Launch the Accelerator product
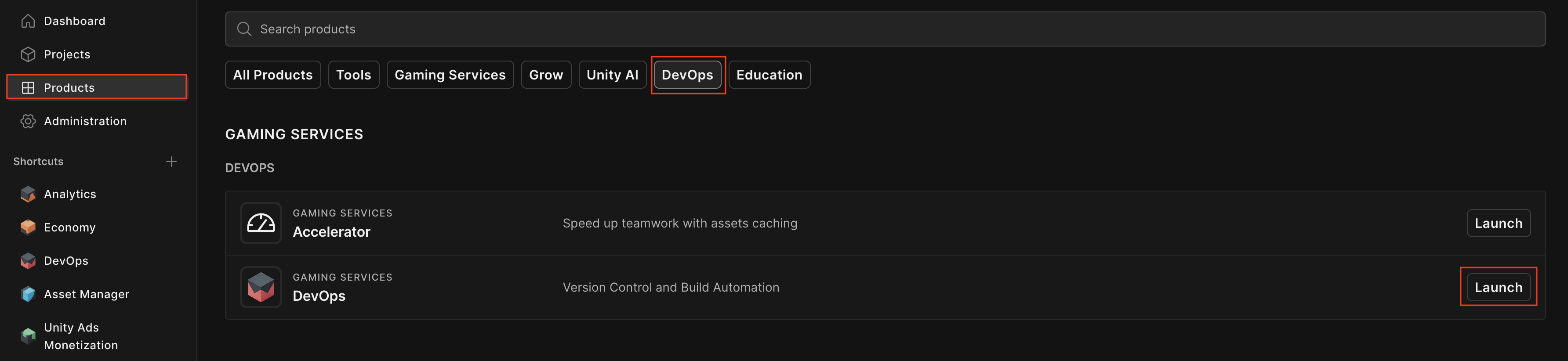The width and height of the screenshot is (1568, 361). tap(1498, 224)
